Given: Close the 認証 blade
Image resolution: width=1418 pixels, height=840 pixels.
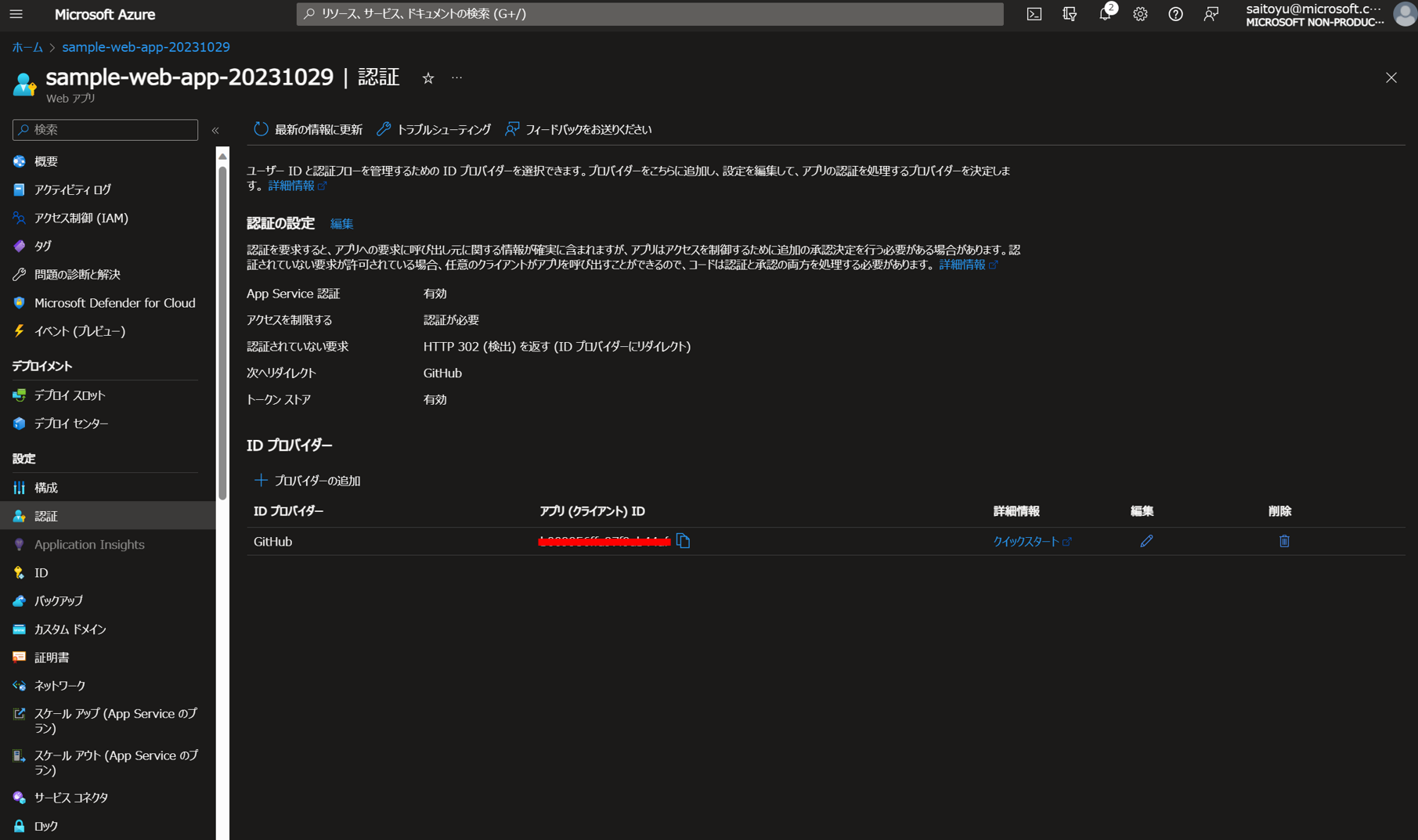Looking at the screenshot, I should point(1391,78).
